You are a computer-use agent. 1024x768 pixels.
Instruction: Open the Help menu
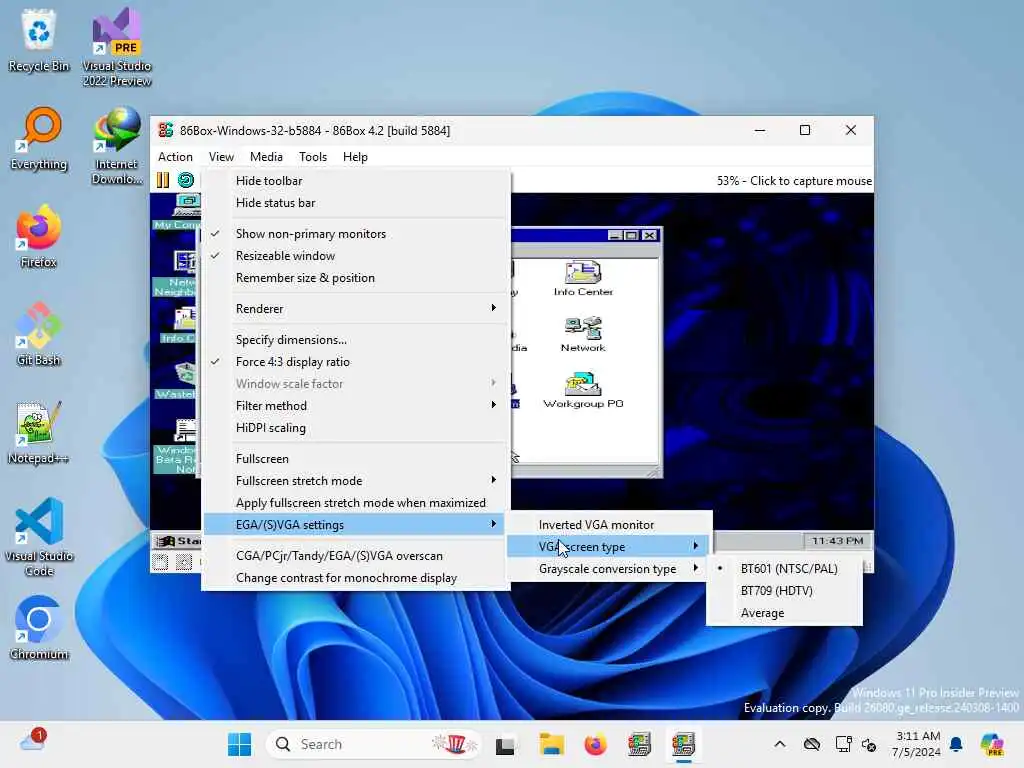pos(355,157)
